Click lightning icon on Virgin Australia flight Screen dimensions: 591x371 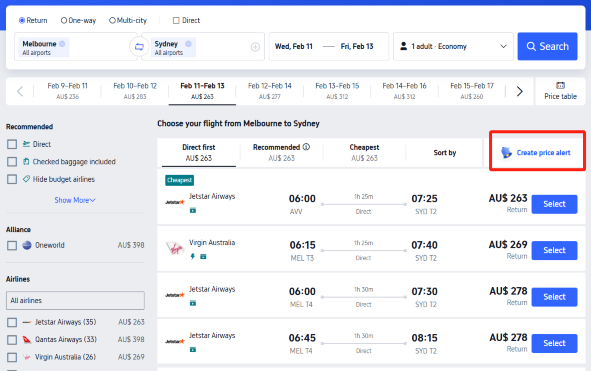click(x=193, y=256)
